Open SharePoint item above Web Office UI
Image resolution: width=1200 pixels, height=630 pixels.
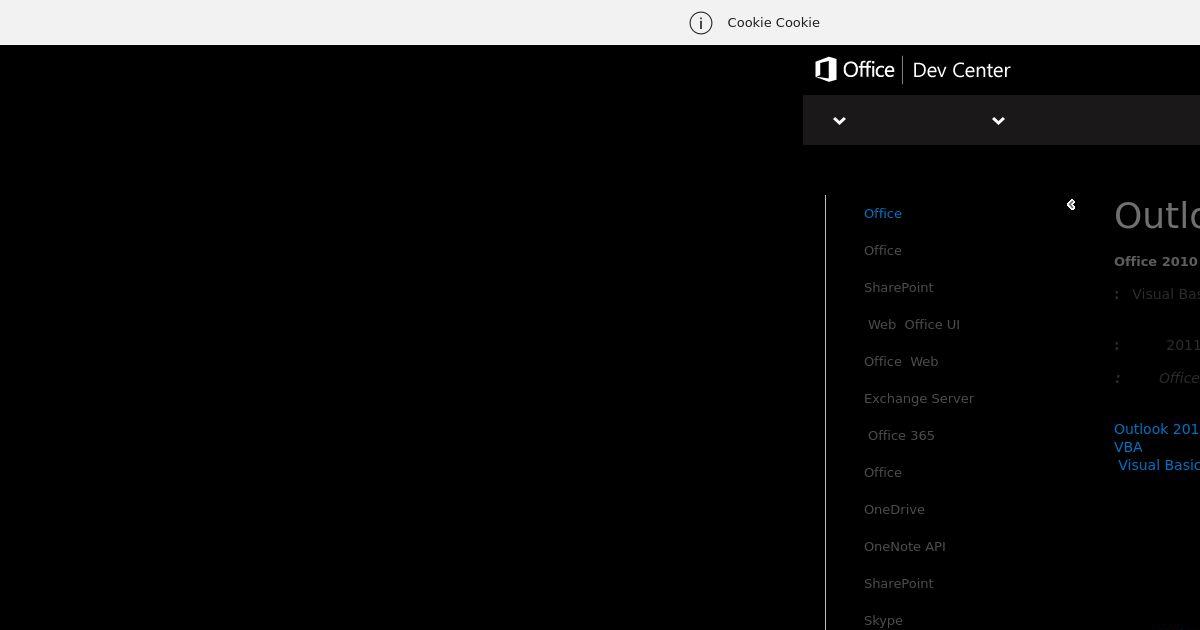pos(899,288)
